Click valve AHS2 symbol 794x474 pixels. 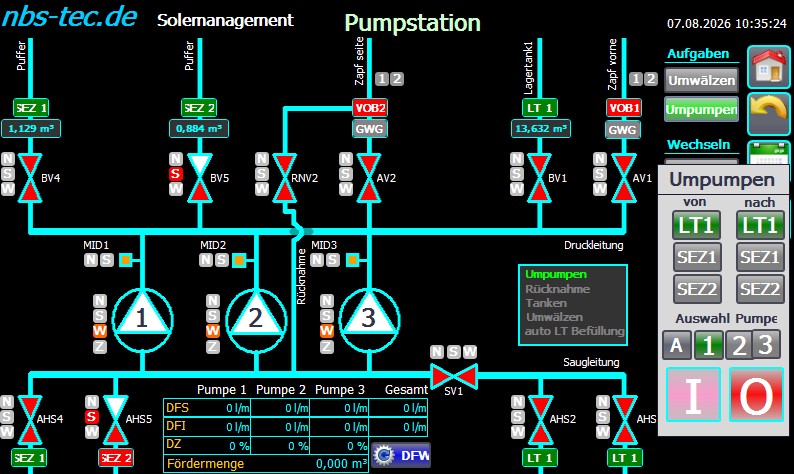(540, 420)
